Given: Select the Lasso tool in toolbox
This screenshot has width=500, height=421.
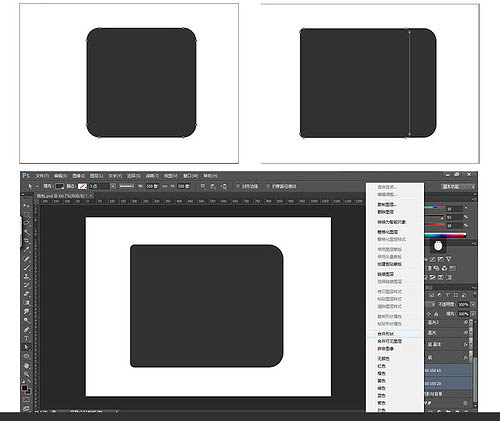Looking at the screenshot, I should coord(27,222).
